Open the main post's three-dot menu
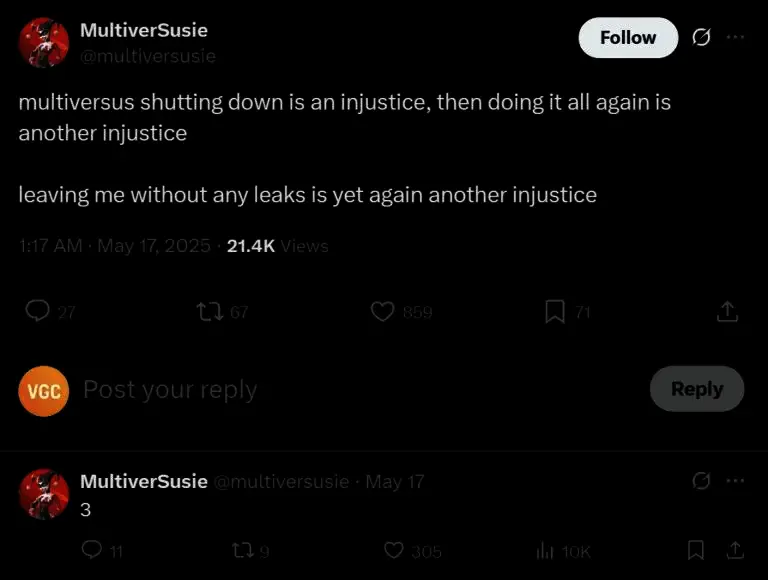 coord(736,37)
